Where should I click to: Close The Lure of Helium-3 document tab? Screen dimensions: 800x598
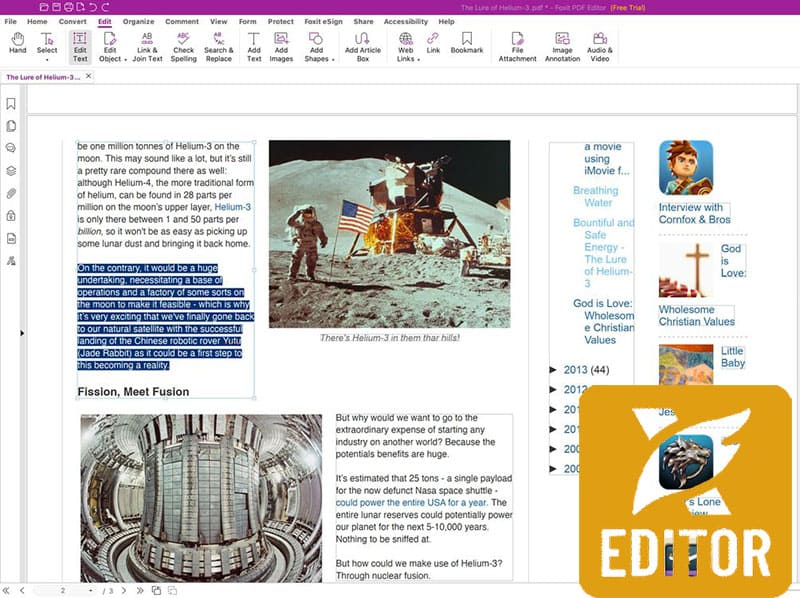point(89,76)
